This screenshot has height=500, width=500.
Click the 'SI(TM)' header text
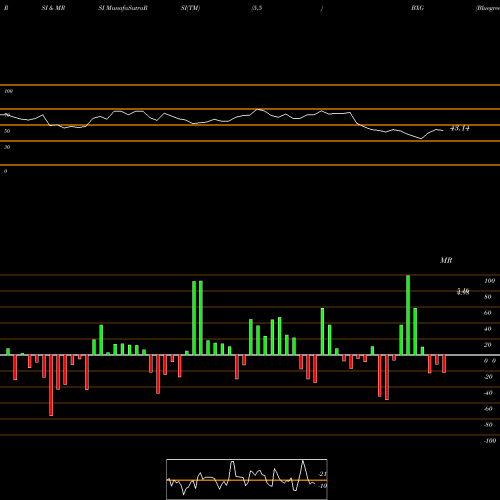[190, 8]
